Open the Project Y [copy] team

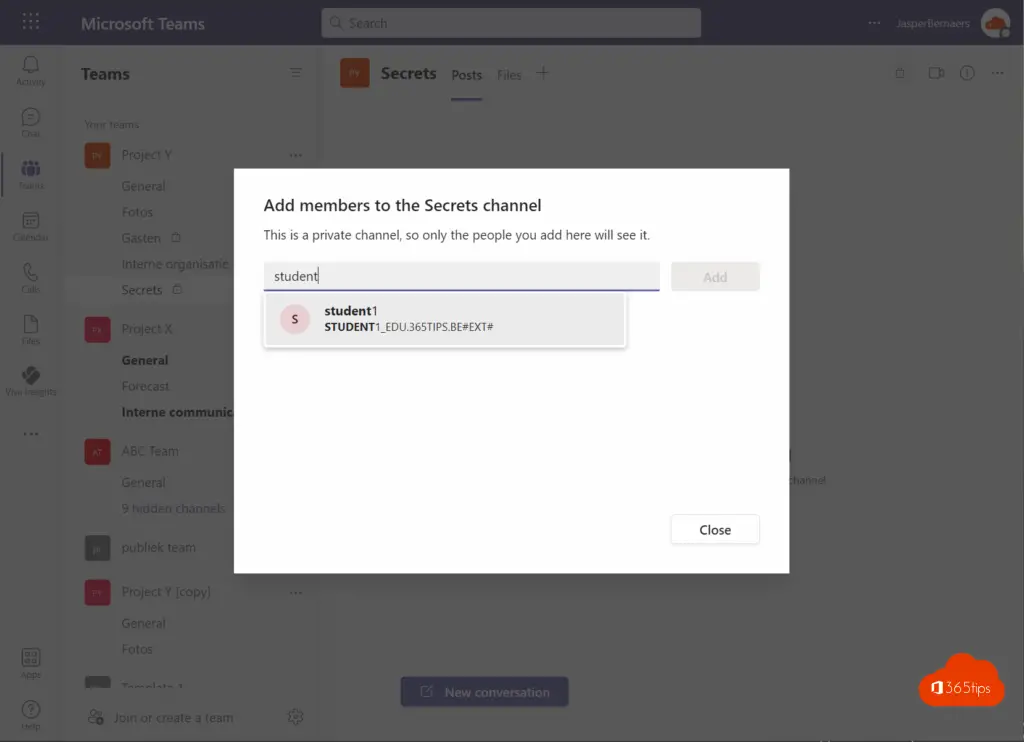click(x=166, y=592)
